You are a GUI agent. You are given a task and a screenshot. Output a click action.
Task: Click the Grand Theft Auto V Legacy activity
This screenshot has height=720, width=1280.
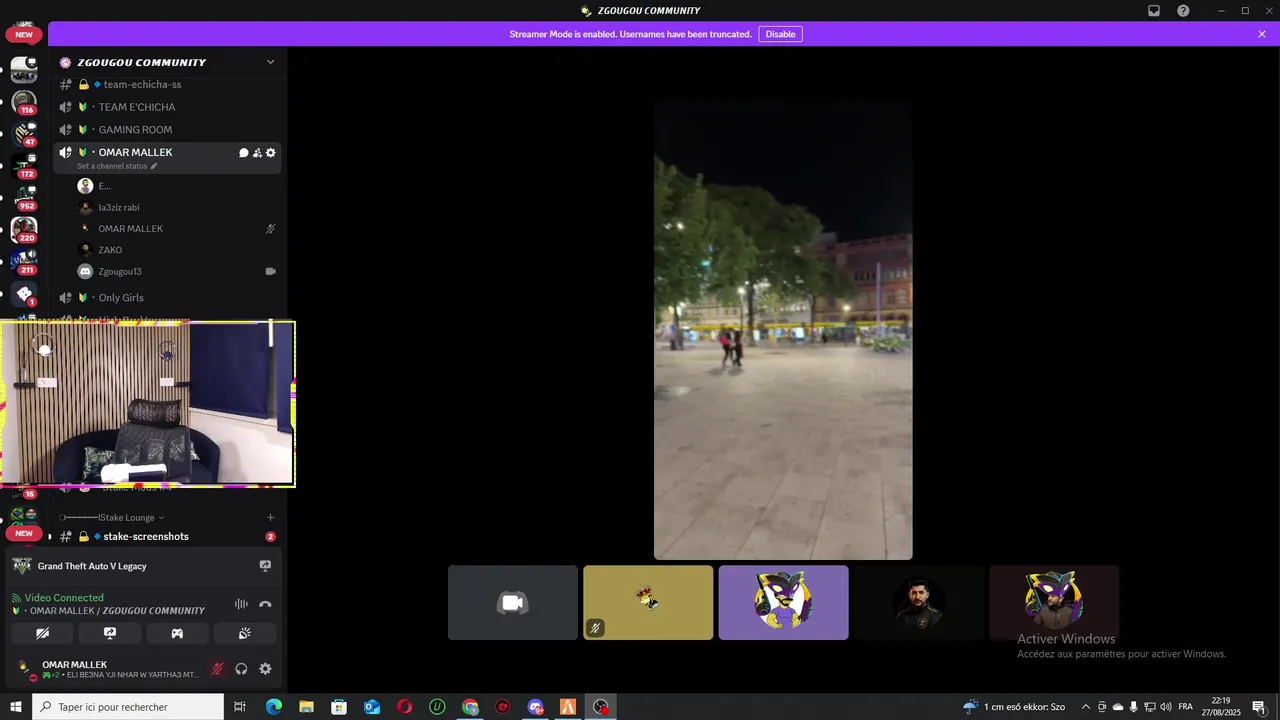tap(92, 566)
